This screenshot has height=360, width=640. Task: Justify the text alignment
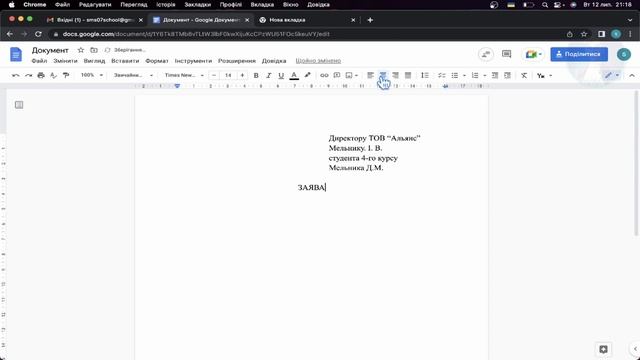408,76
